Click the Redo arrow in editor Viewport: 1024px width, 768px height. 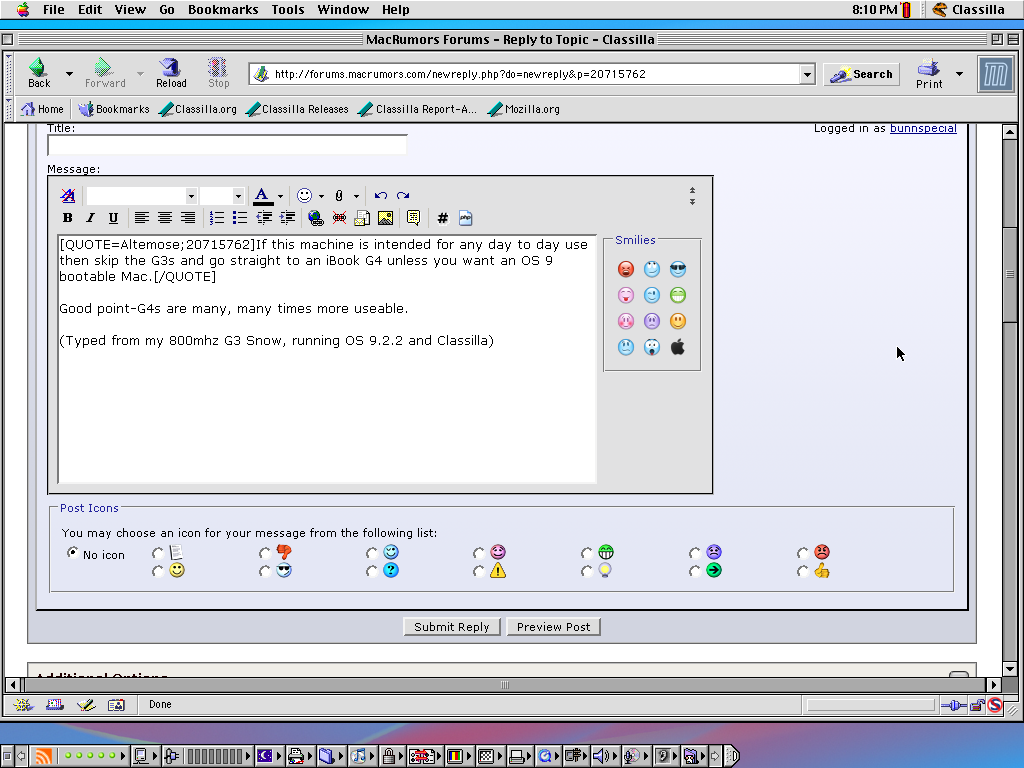[x=403, y=195]
